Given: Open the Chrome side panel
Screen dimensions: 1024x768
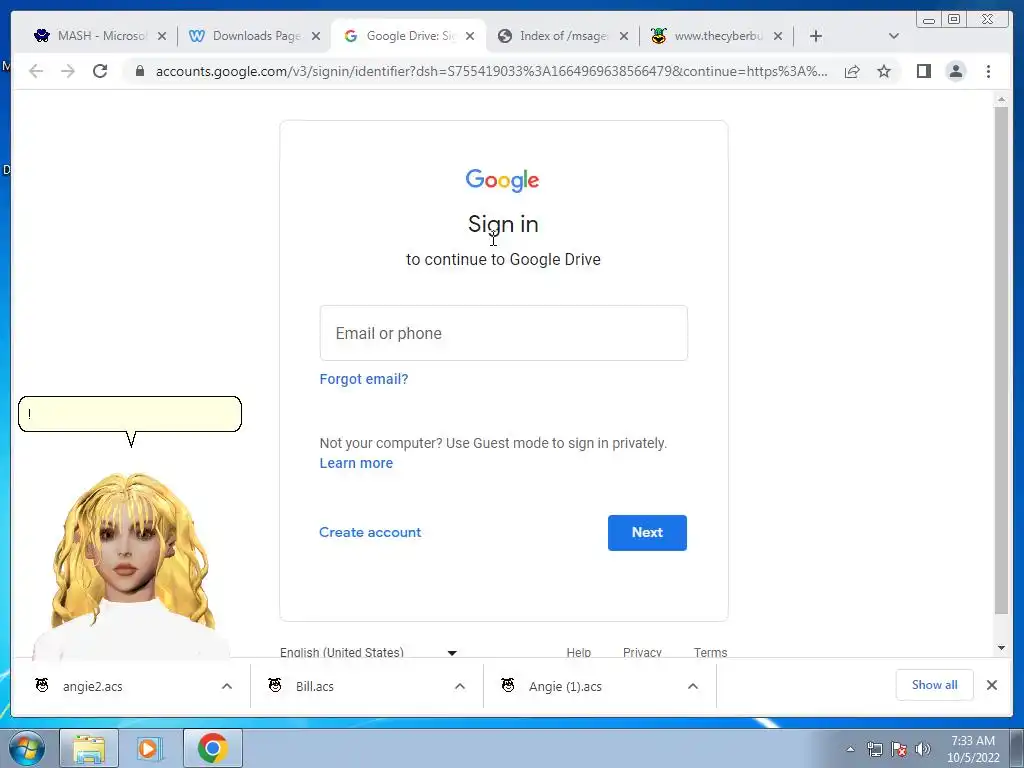Looking at the screenshot, I should click(x=923, y=71).
